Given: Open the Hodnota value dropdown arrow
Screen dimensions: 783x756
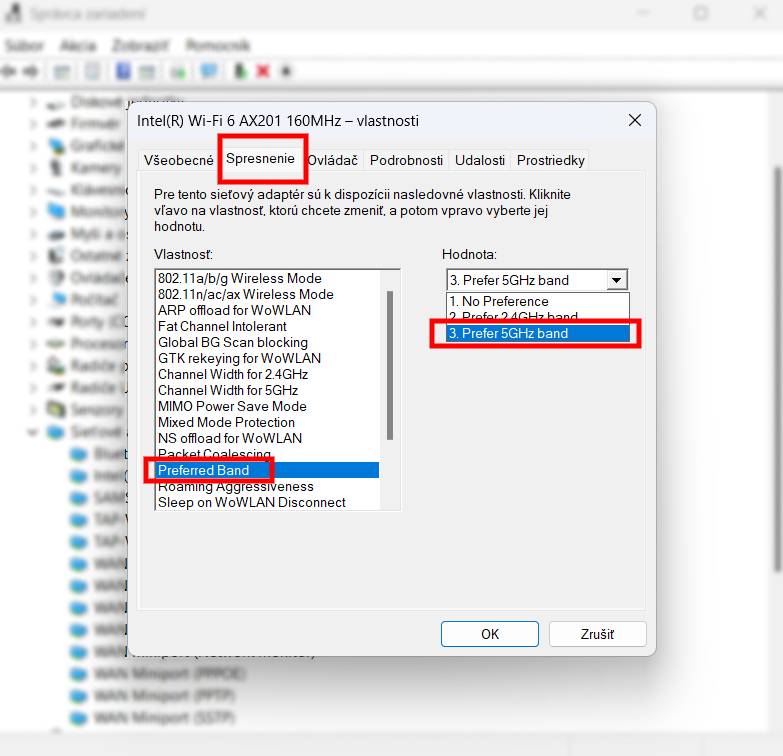Looking at the screenshot, I should click(617, 280).
